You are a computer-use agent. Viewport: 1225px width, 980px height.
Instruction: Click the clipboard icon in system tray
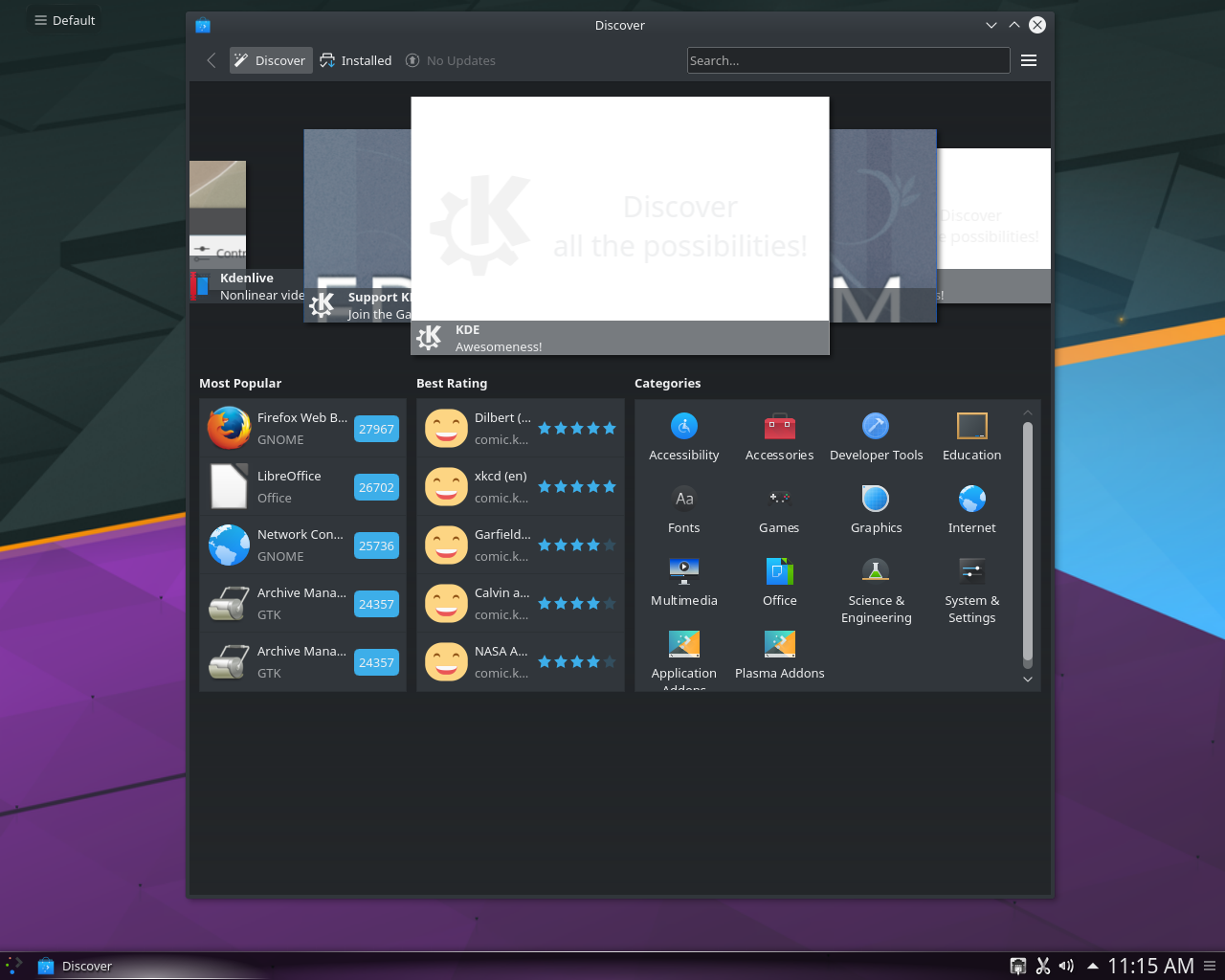click(1043, 967)
